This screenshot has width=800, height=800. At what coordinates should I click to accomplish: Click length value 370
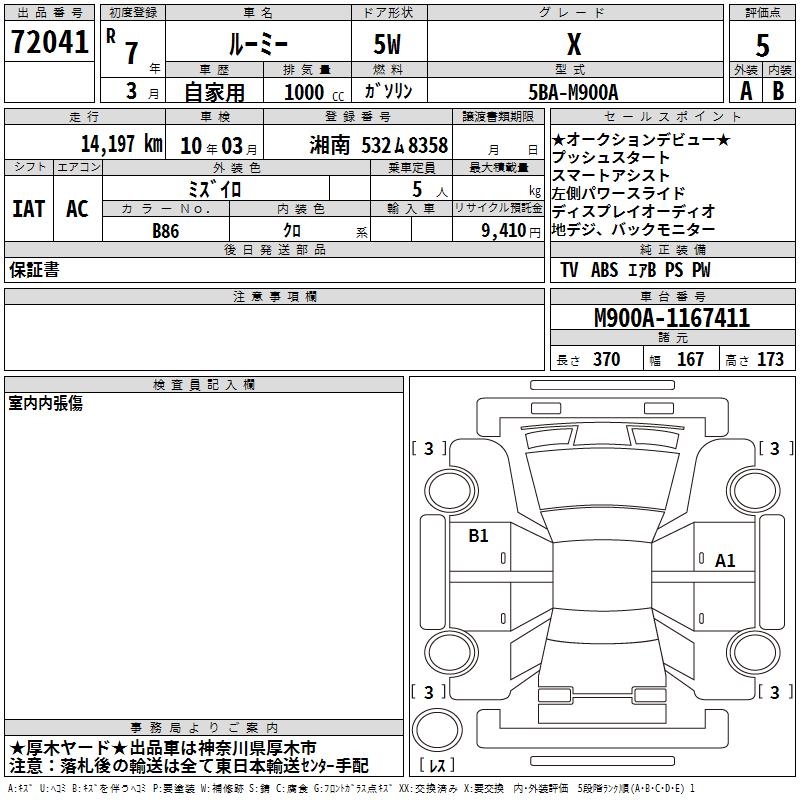(x=607, y=359)
